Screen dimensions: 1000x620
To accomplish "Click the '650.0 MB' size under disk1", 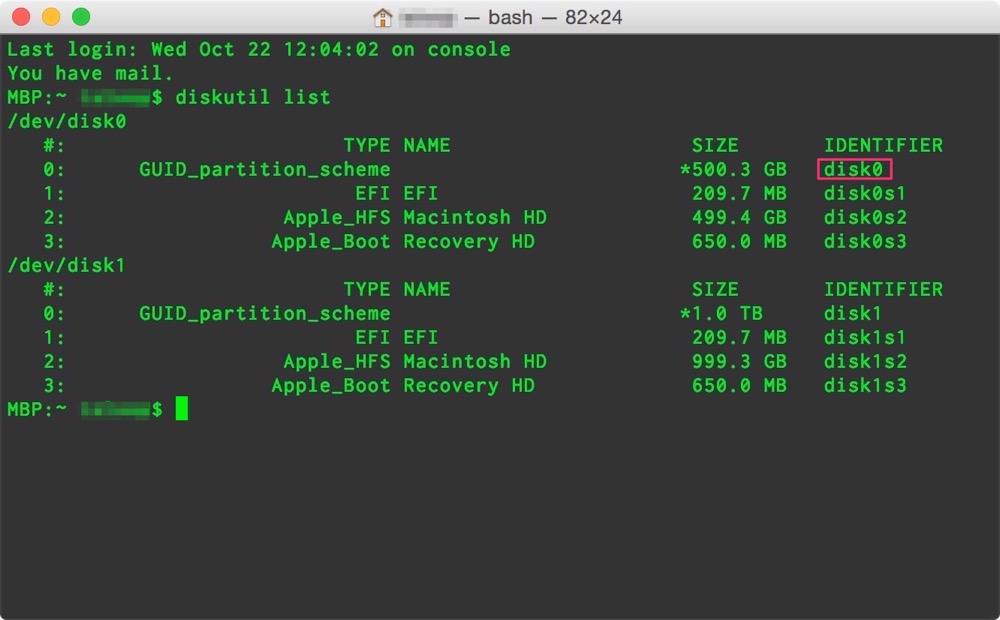I will [739, 385].
